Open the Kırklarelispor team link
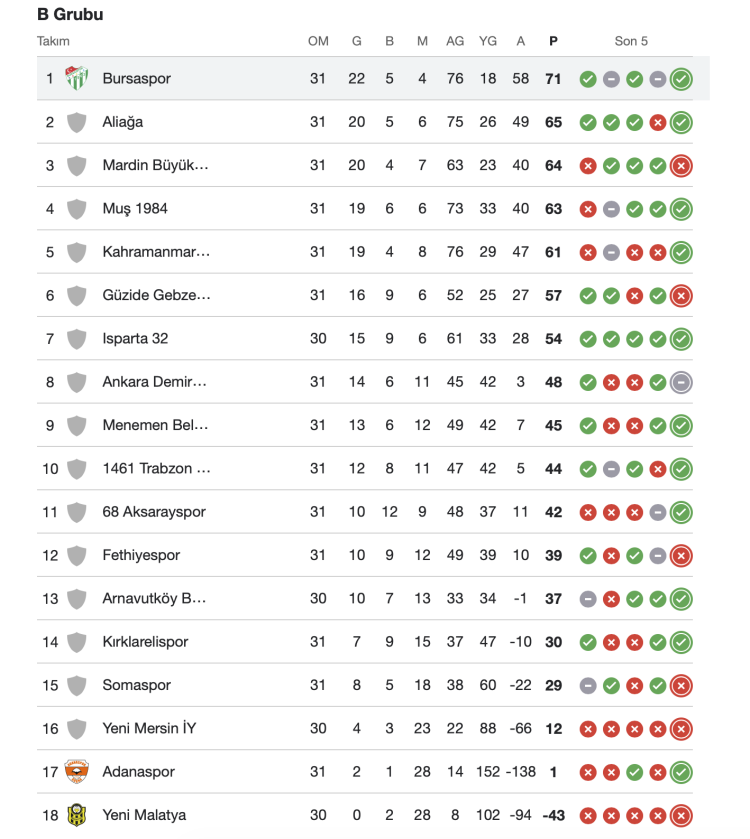Viewport: 750px width, 839px height. point(145,642)
